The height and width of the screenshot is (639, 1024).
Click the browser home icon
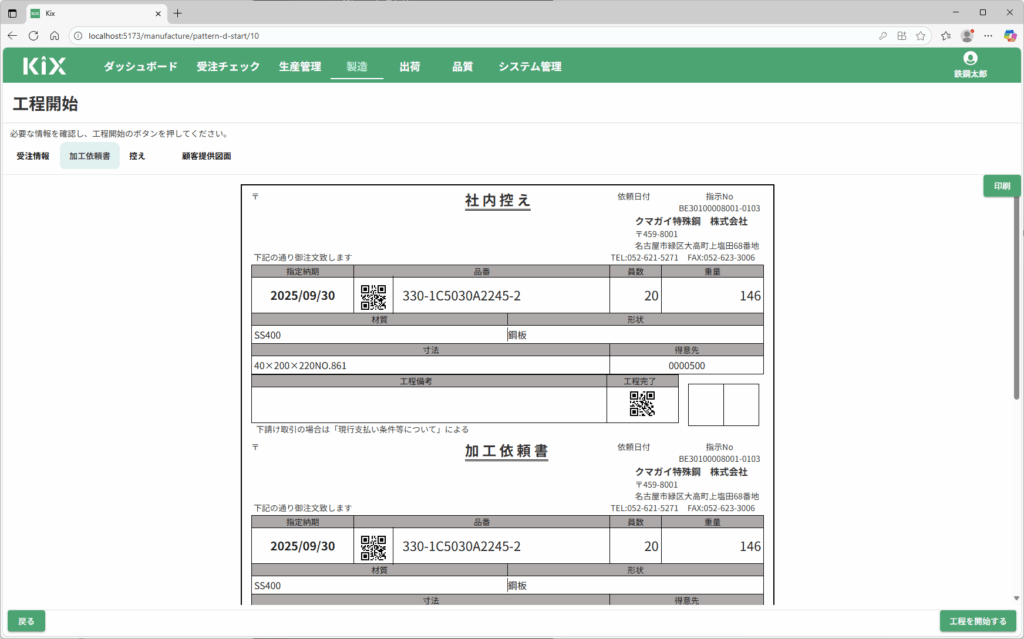coord(55,35)
